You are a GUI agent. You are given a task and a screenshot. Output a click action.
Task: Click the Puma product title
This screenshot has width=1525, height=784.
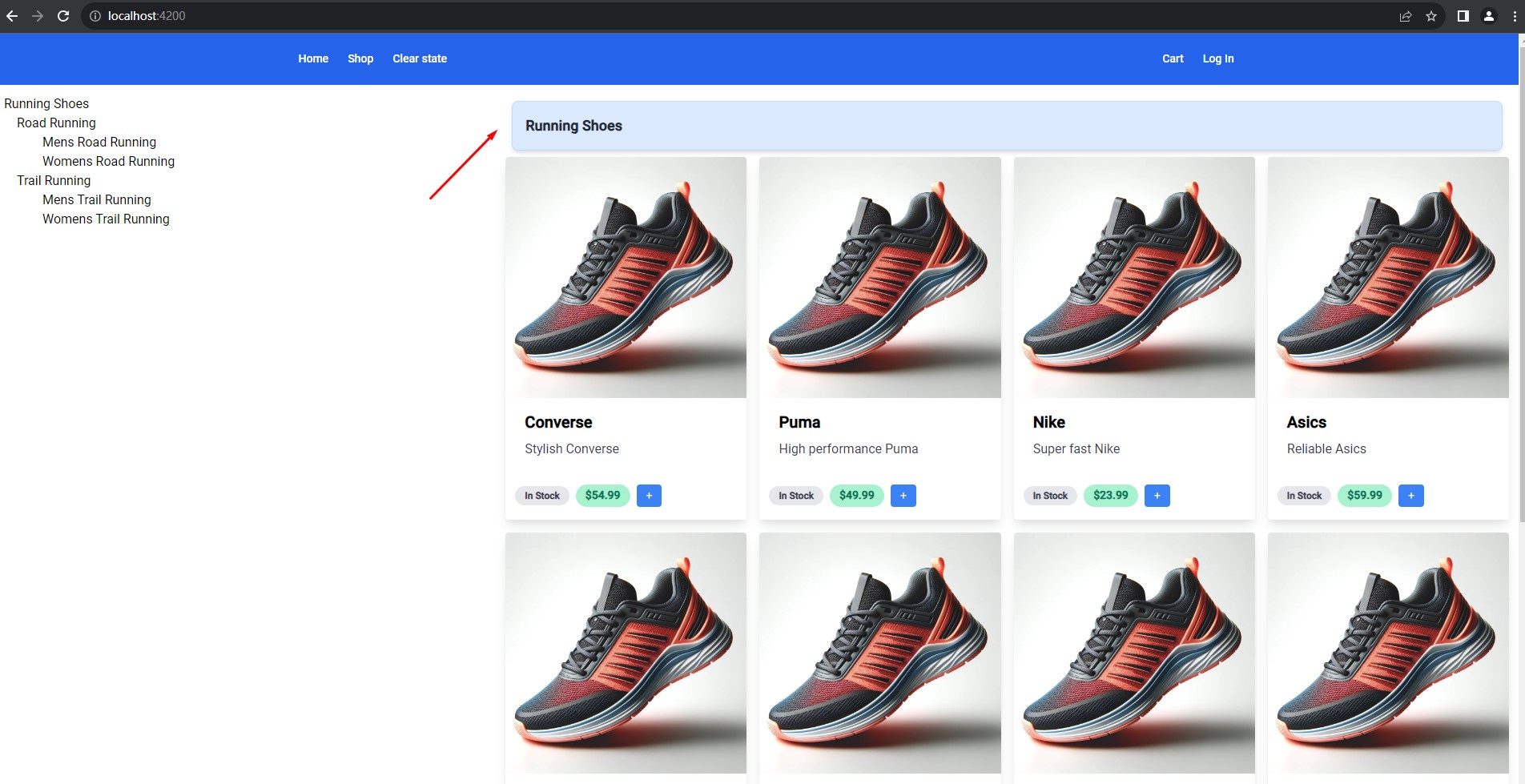[799, 422]
